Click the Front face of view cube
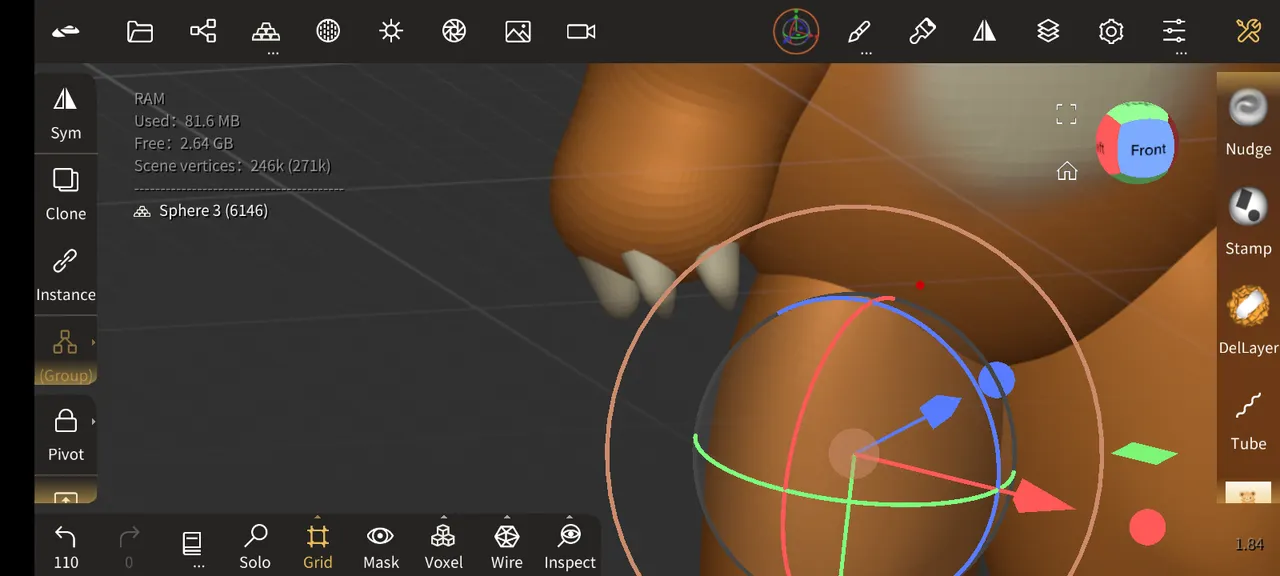 tap(1147, 150)
